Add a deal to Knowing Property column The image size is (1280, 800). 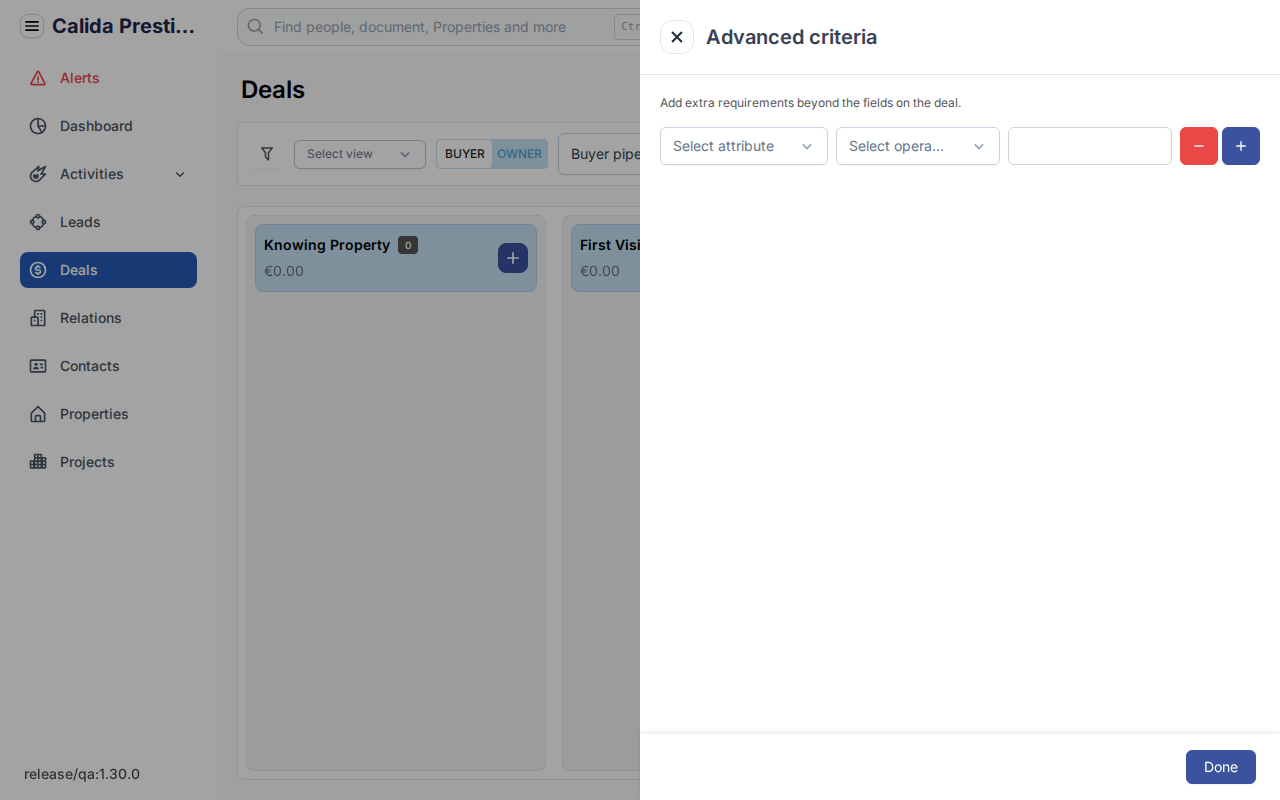pyautogui.click(x=513, y=258)
